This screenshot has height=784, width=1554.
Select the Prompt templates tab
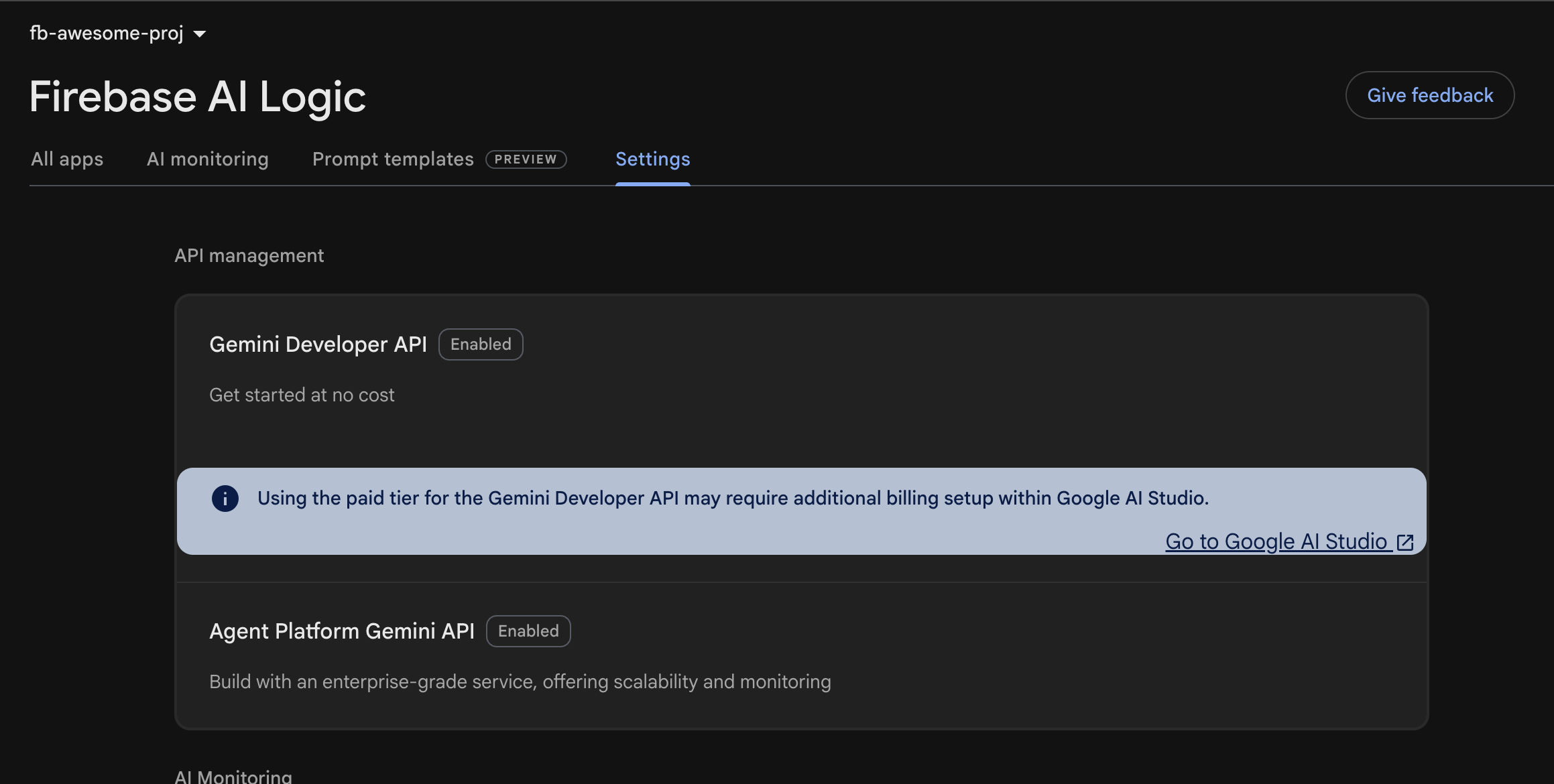[393, 159]
